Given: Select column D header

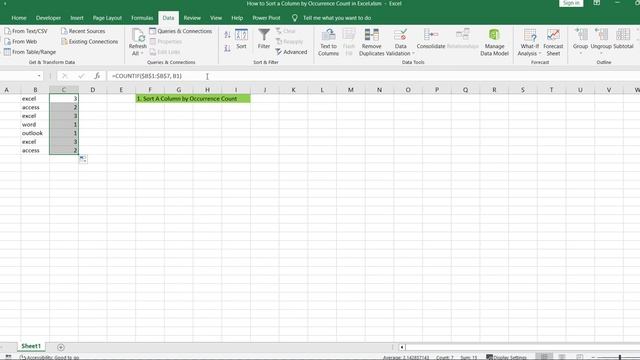Looking at the screenshot, I should [x=93, y=90].
